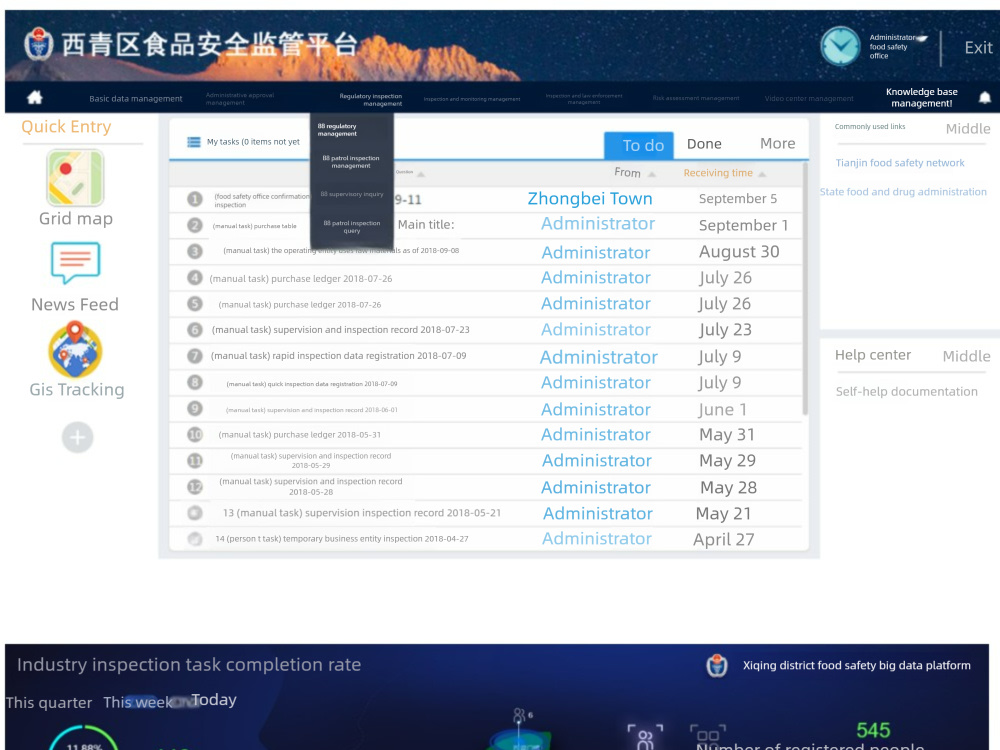Select This quarter completion rate tab
The width and height of the screenshot is (1000, 750).
click(x=49, y=703)
